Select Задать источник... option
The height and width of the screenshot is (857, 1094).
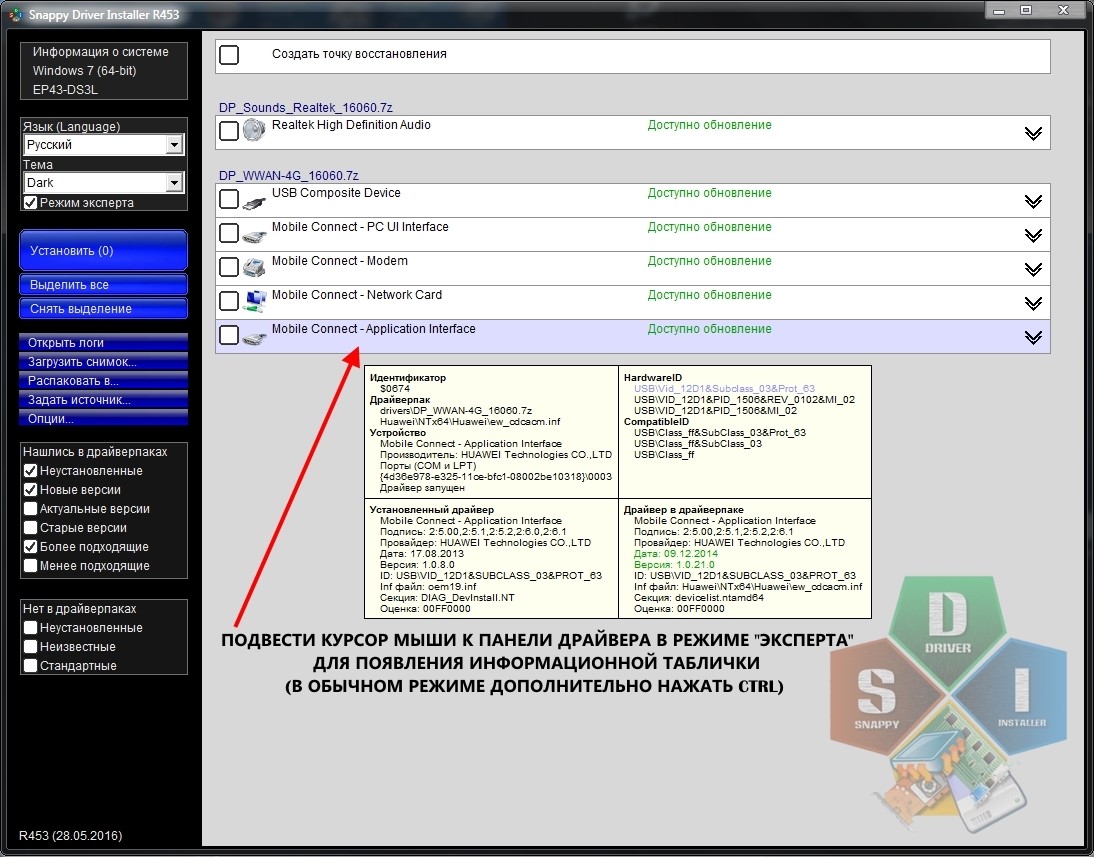tap(103, 399)
